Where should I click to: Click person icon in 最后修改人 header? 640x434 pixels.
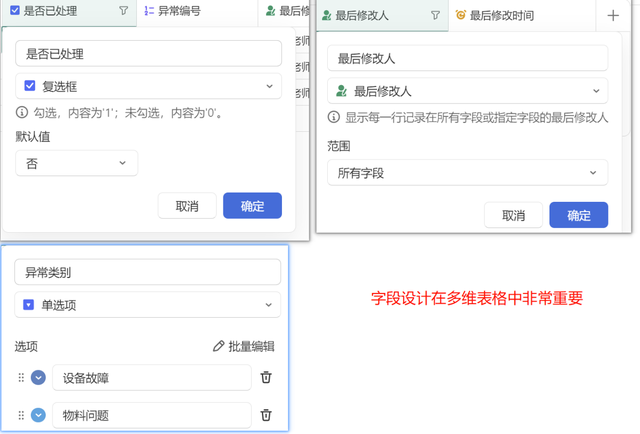(x=327, y=16)
